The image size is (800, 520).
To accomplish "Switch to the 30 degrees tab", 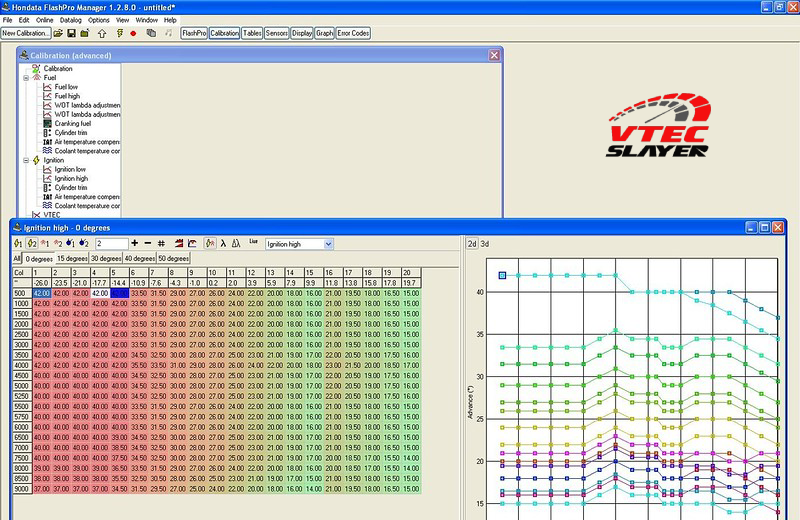I will pyautogui.click(x=104, y=258).
